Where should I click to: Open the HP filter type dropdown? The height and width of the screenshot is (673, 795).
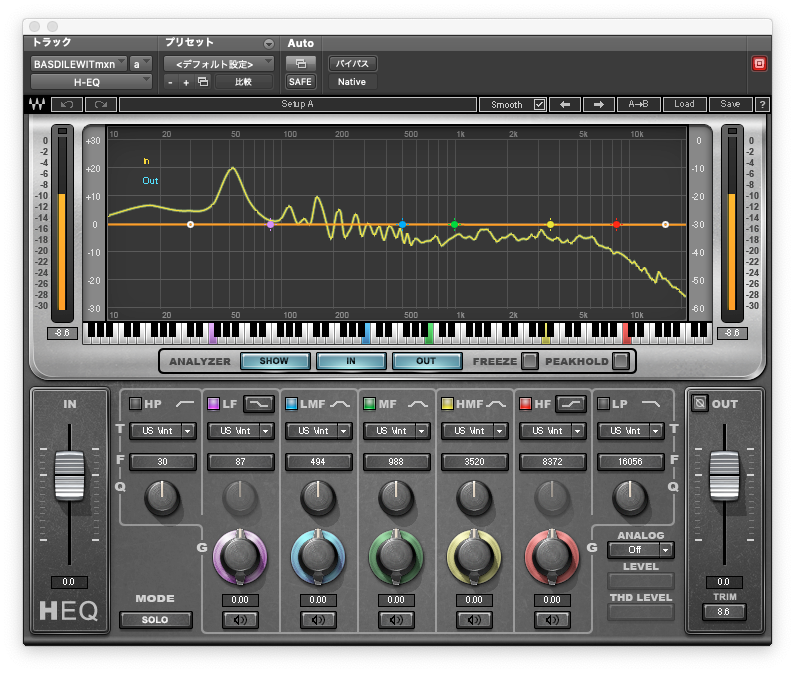163,431
